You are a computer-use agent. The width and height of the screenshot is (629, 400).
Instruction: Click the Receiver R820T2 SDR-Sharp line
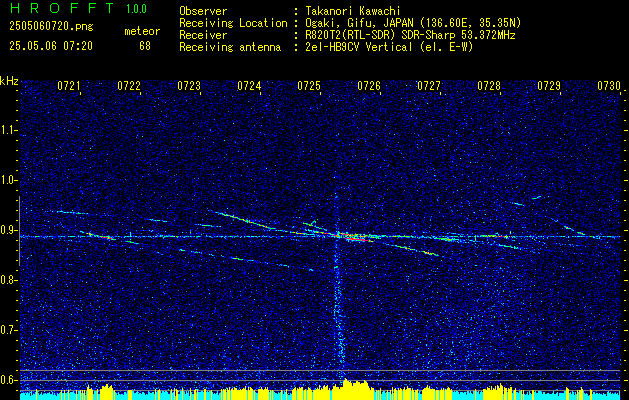410,35
